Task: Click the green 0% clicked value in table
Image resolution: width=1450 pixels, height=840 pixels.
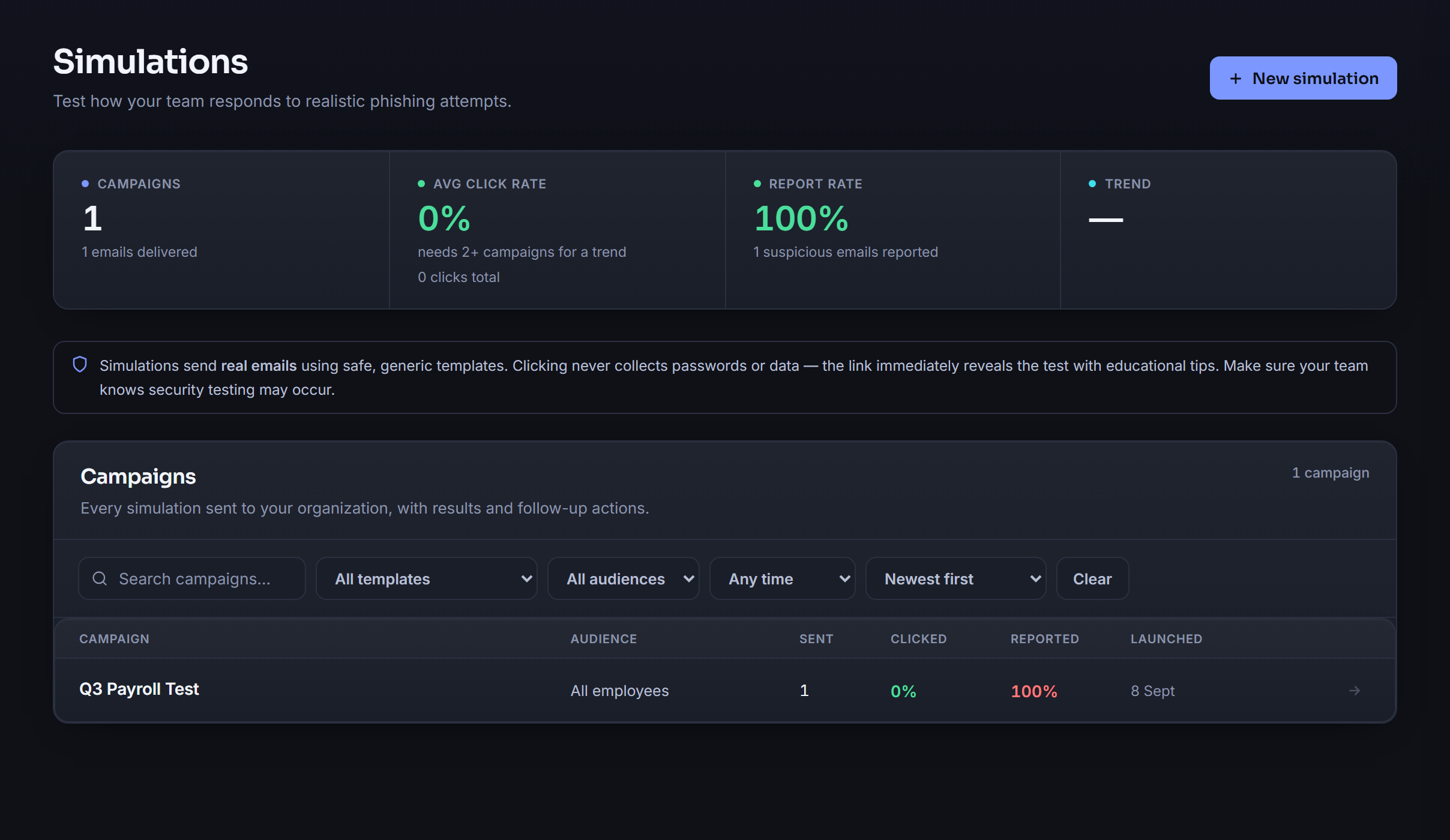Action: point(903,691)
